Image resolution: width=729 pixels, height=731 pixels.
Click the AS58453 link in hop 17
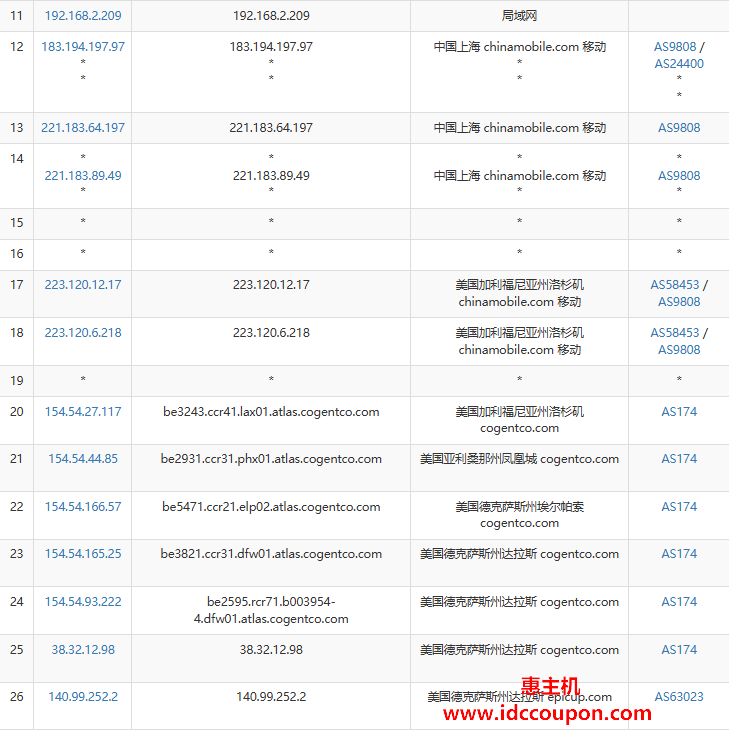click(x=675, y=285)
